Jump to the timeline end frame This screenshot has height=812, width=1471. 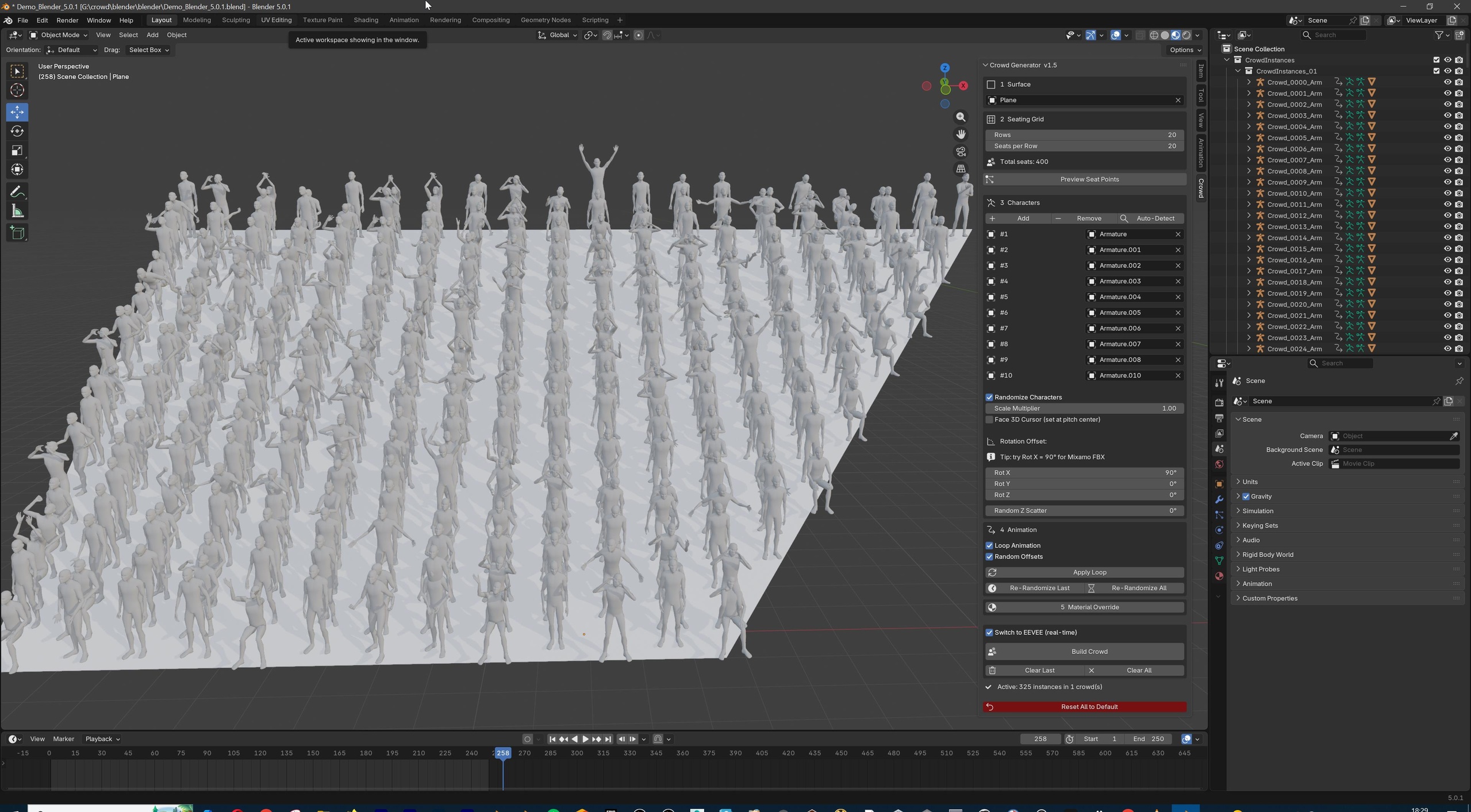(608, 740)
